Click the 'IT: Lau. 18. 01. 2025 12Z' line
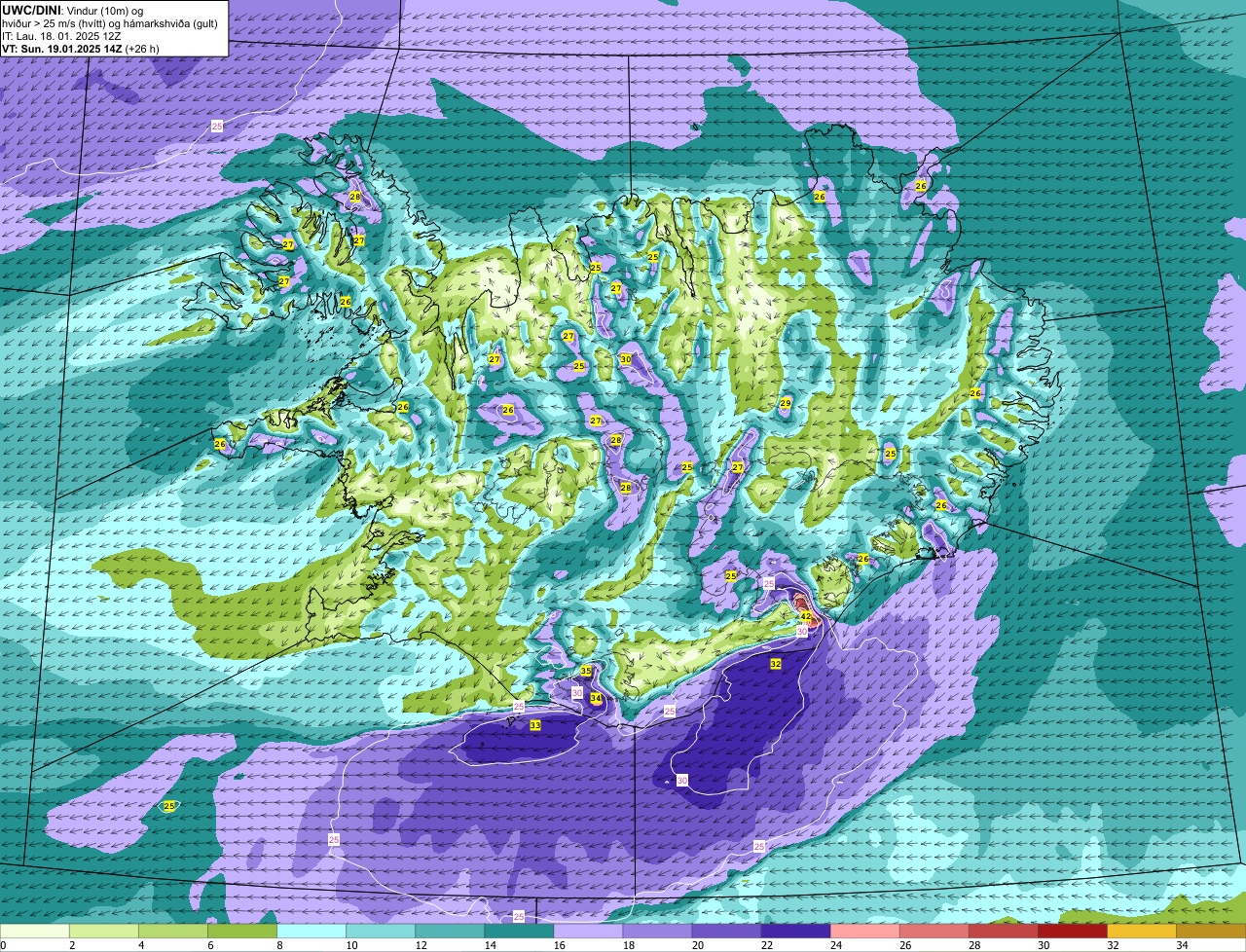Screen dimensions: 1246x952 pos(61,36)
